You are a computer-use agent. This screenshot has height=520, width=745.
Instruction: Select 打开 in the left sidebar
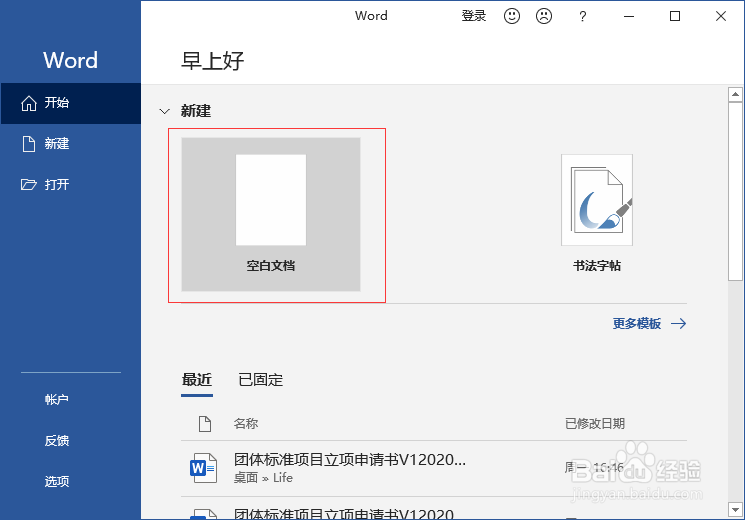tap(70, 184)
